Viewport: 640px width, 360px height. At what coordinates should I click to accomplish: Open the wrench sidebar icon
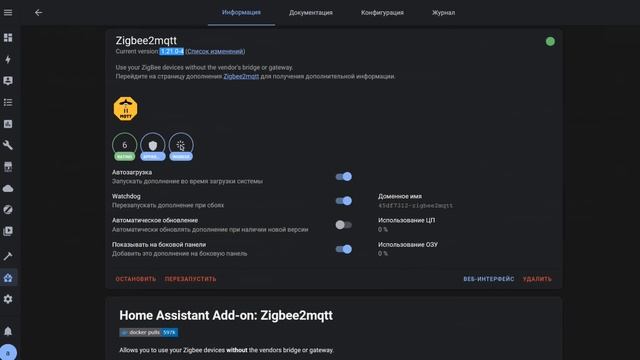(x=8, y=145)
